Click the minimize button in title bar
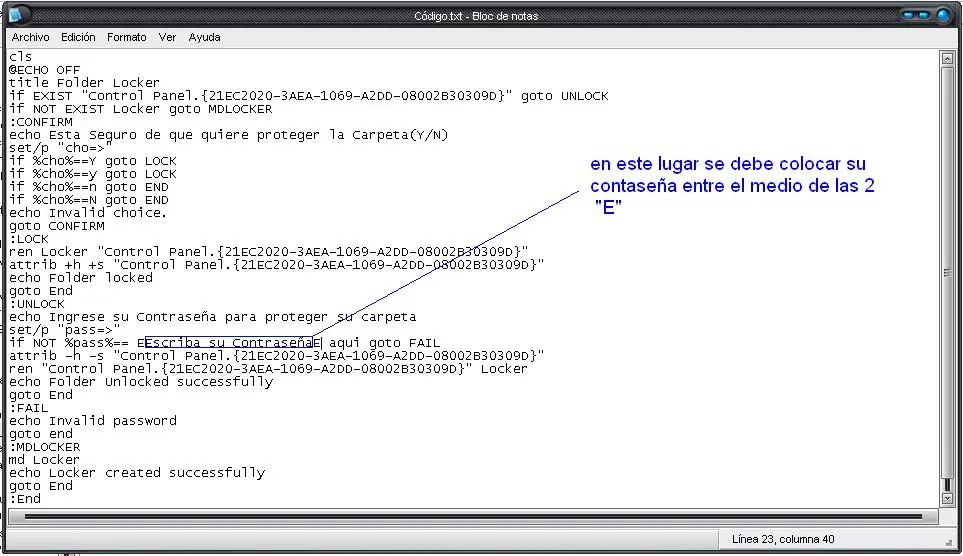The width and height of the screenshot is (963, 556). click(x=910, y=15)
